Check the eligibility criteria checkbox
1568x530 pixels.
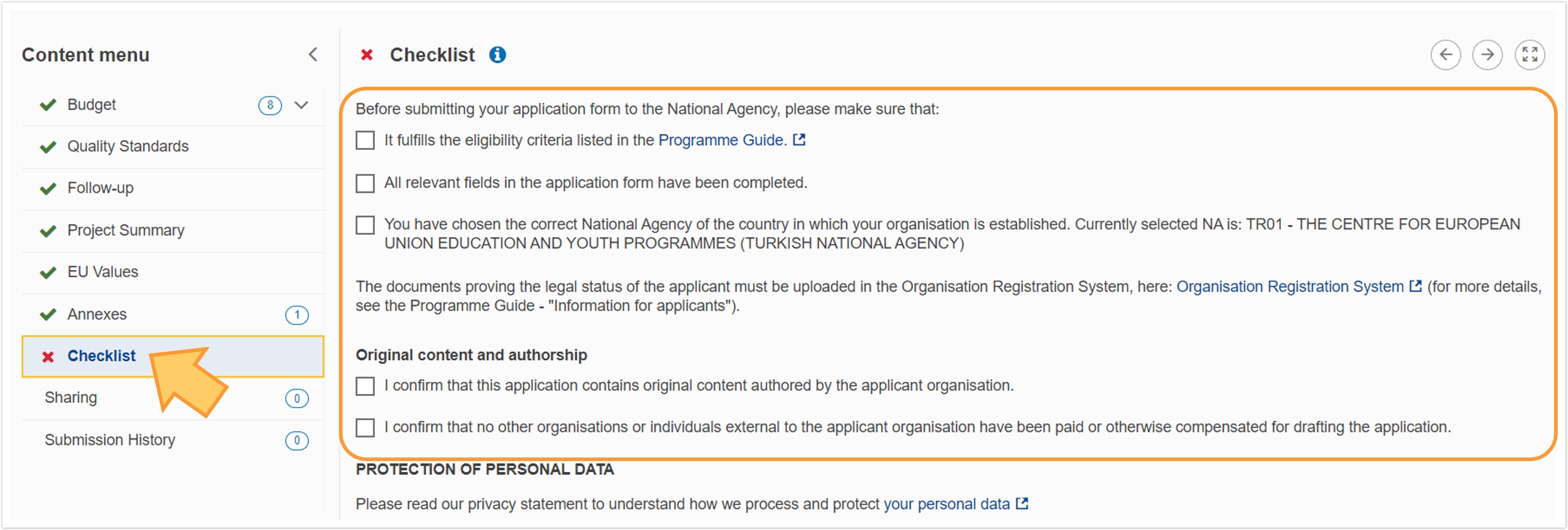[365, 141]
